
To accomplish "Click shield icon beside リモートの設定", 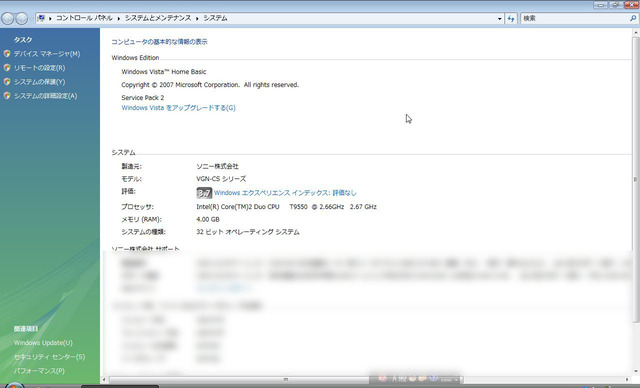I will click(7, 68).
